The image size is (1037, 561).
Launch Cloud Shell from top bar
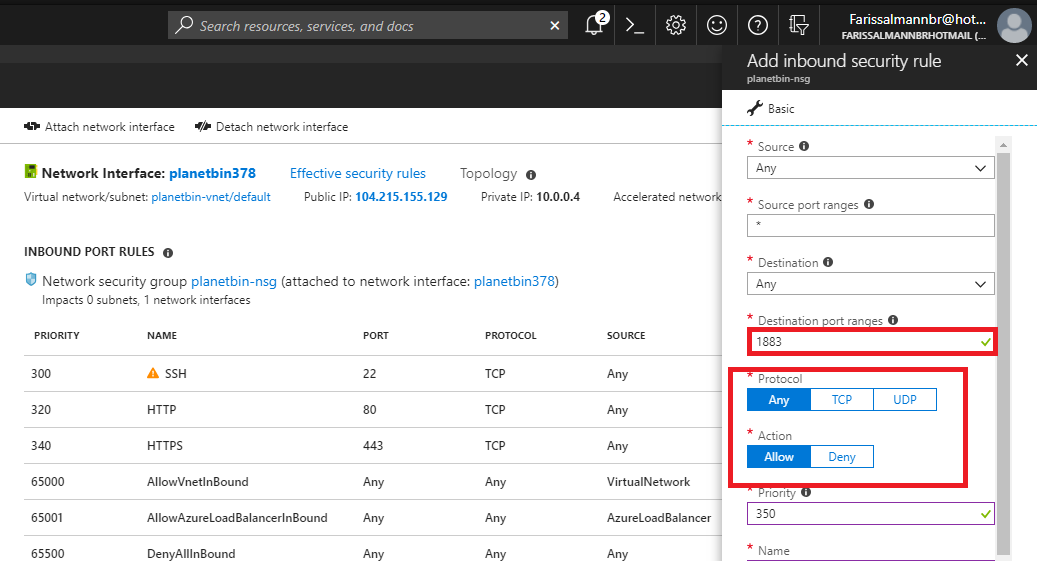click(635, 26)
